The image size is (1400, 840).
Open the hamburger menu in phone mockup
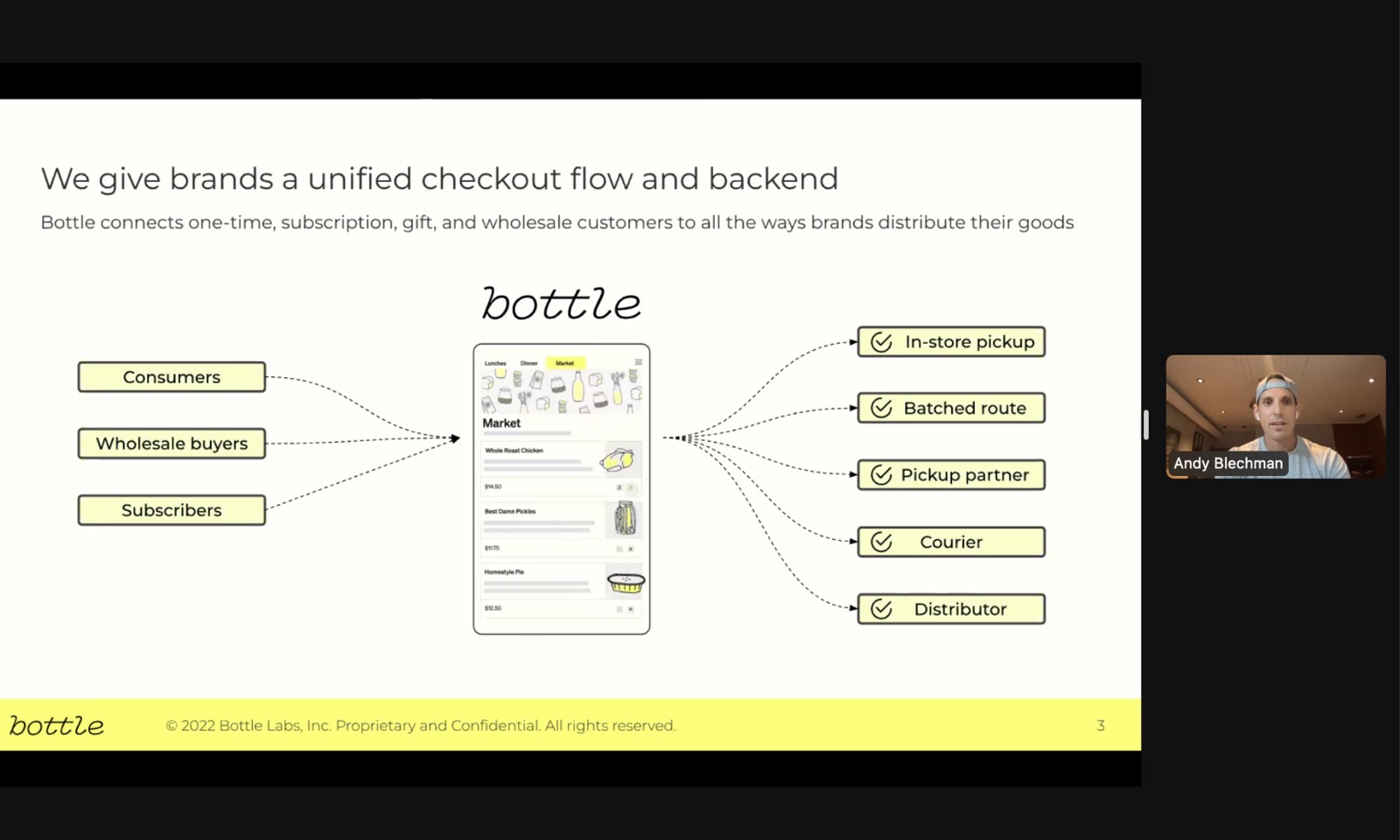click(638, 362)
